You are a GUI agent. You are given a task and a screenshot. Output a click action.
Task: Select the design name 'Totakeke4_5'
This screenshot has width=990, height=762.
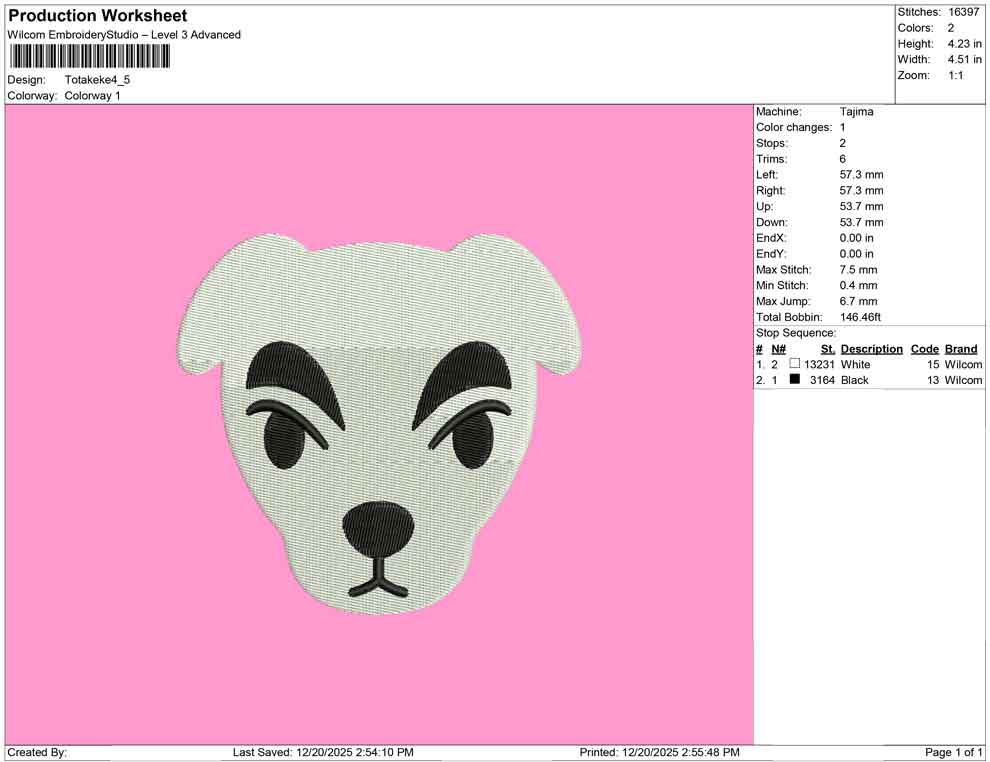tap(97, 80)
